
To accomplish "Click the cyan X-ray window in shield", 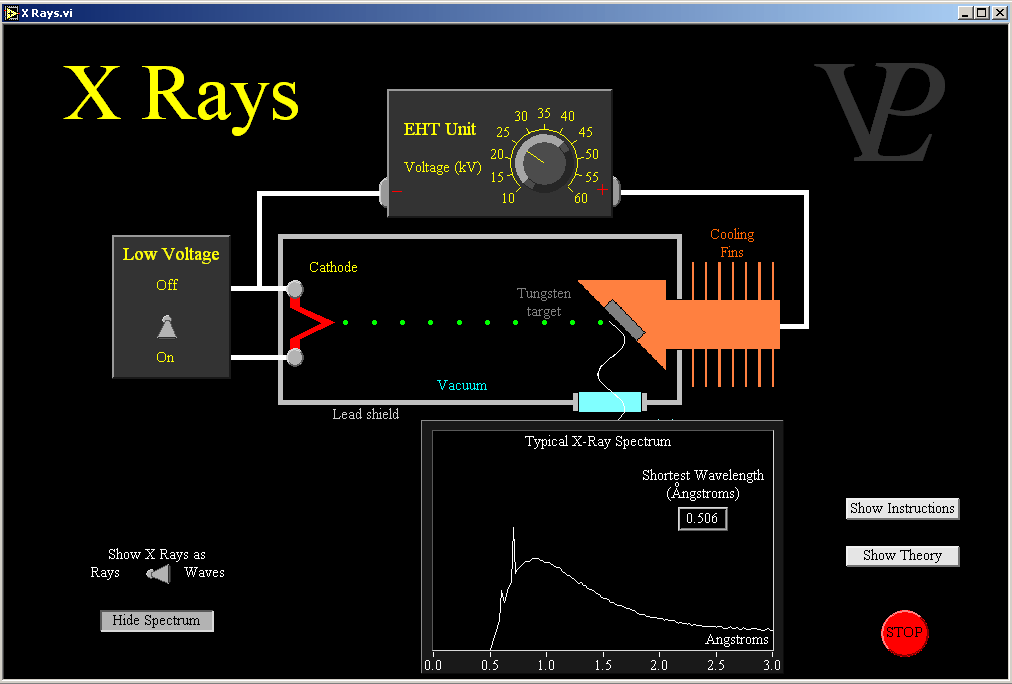I will pyautogui.click(x=610, y=402).
